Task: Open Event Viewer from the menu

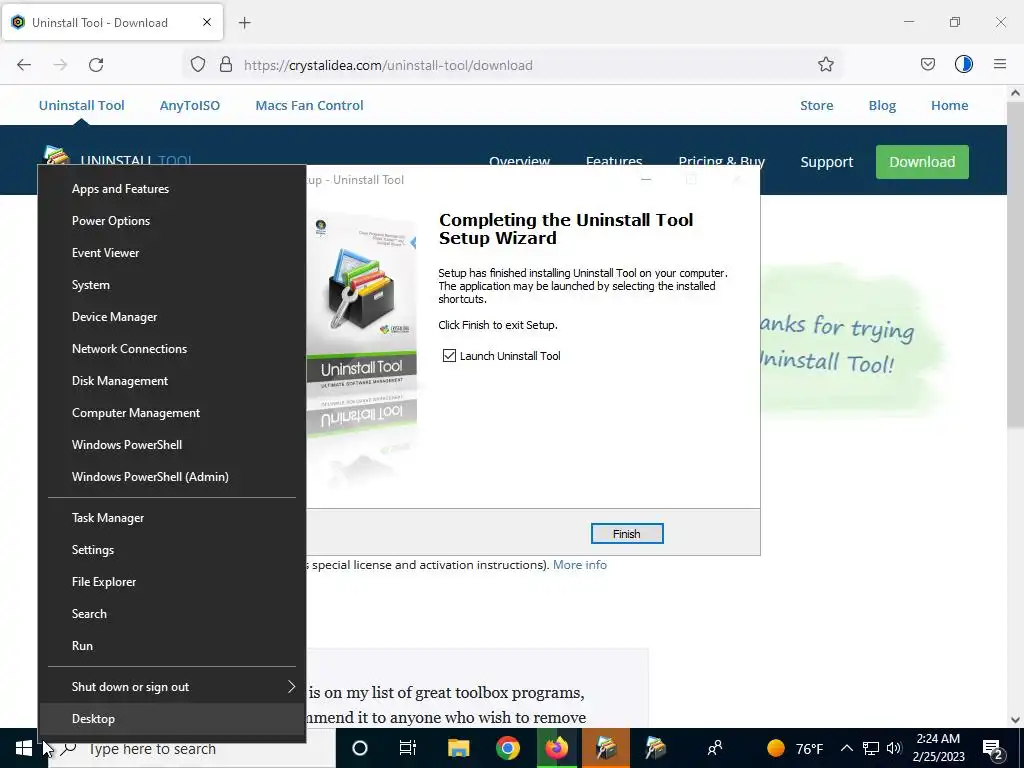Action: [172, 253]
